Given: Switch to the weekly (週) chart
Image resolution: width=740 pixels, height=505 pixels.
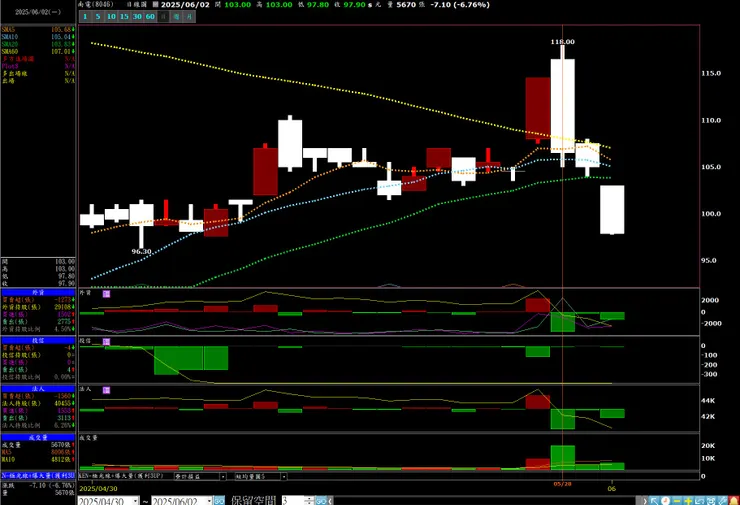Looking at the screenshot, I should (176, 17).
